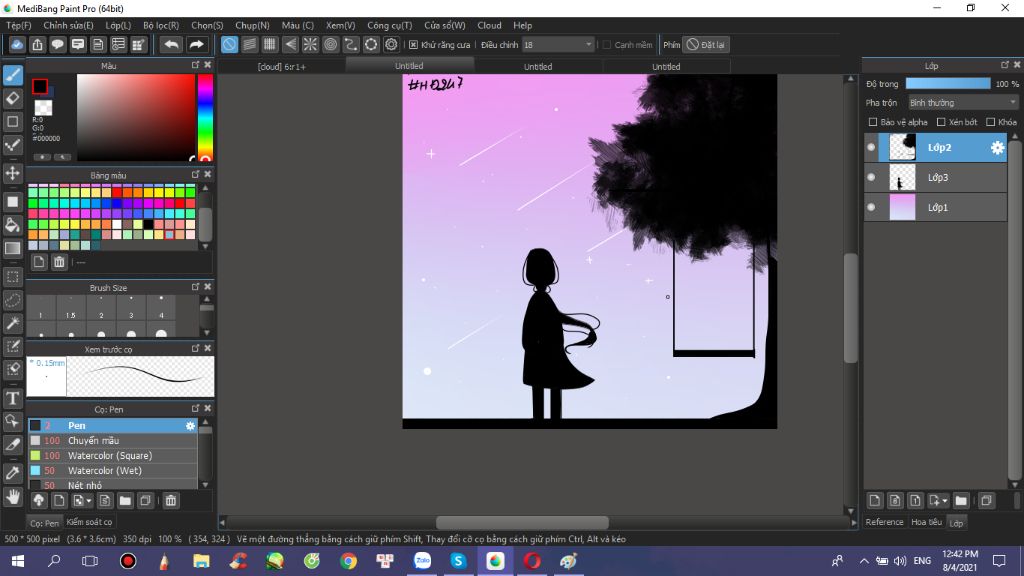This screenshot has height=576, width=1024.
Task: Click the canvas horizontal scrollbar
Action: pyautogui.click(x=522, y=522)
